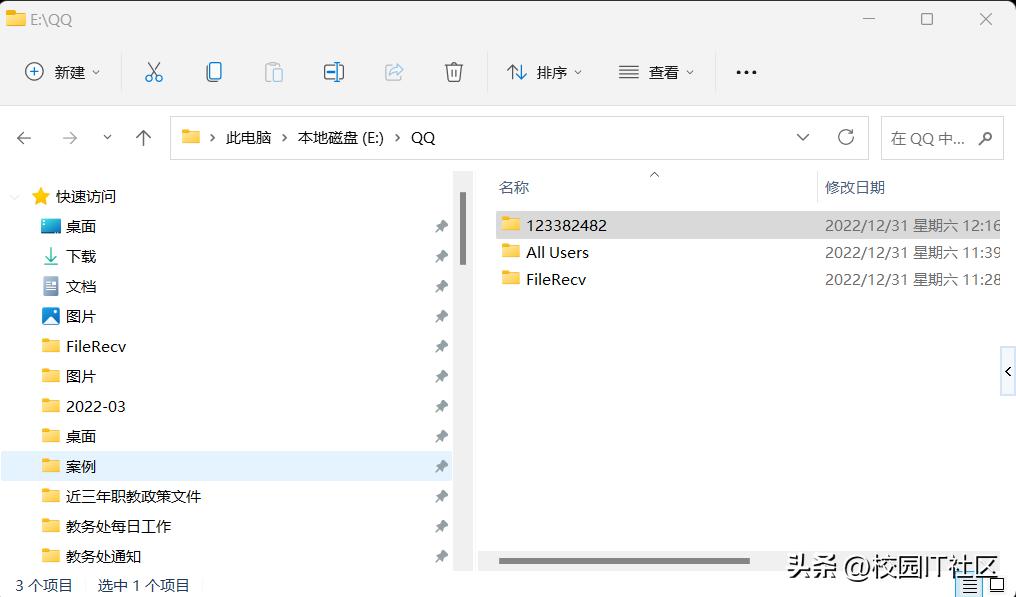
Task: Unpin 桌面 from quick access
Action: 441,226
